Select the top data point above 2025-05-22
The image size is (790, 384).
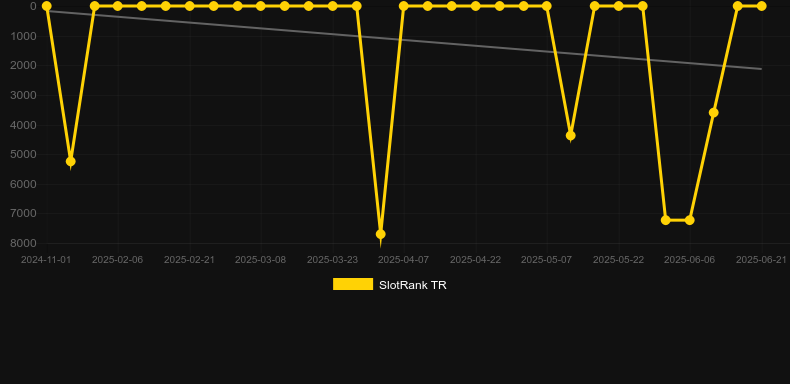pos(618,6)
